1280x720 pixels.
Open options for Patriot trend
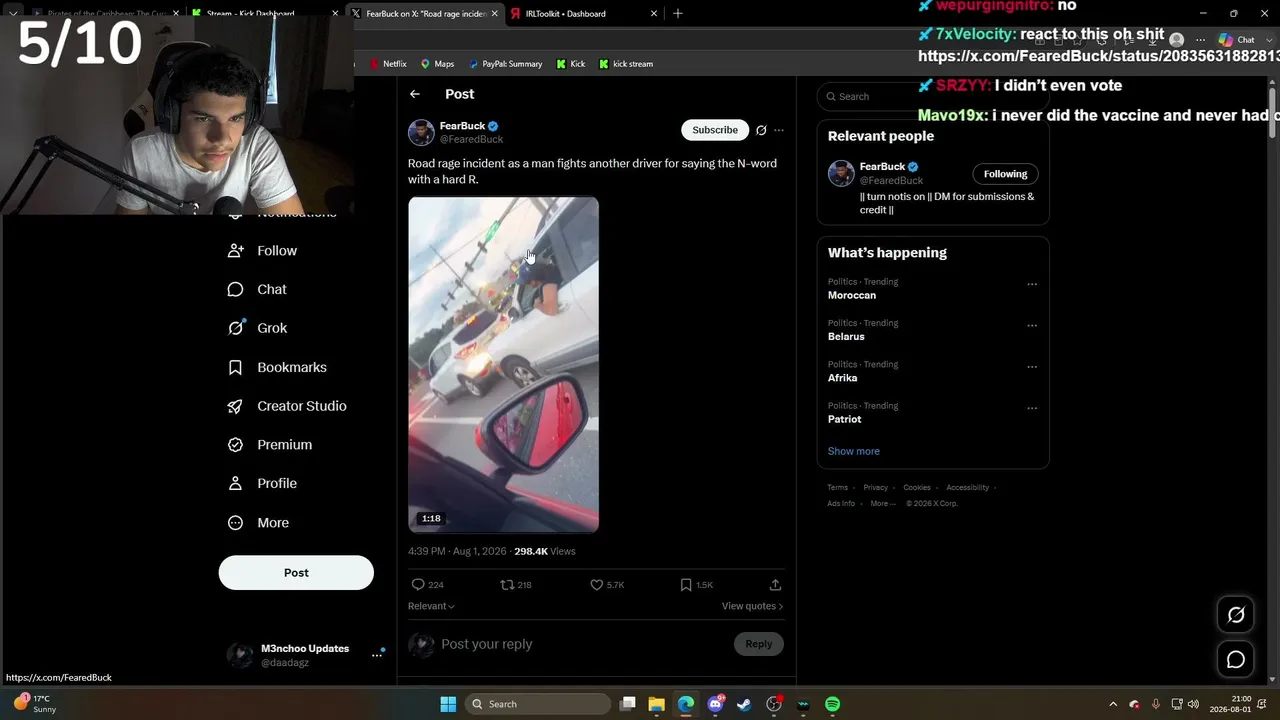[1032, 408]
